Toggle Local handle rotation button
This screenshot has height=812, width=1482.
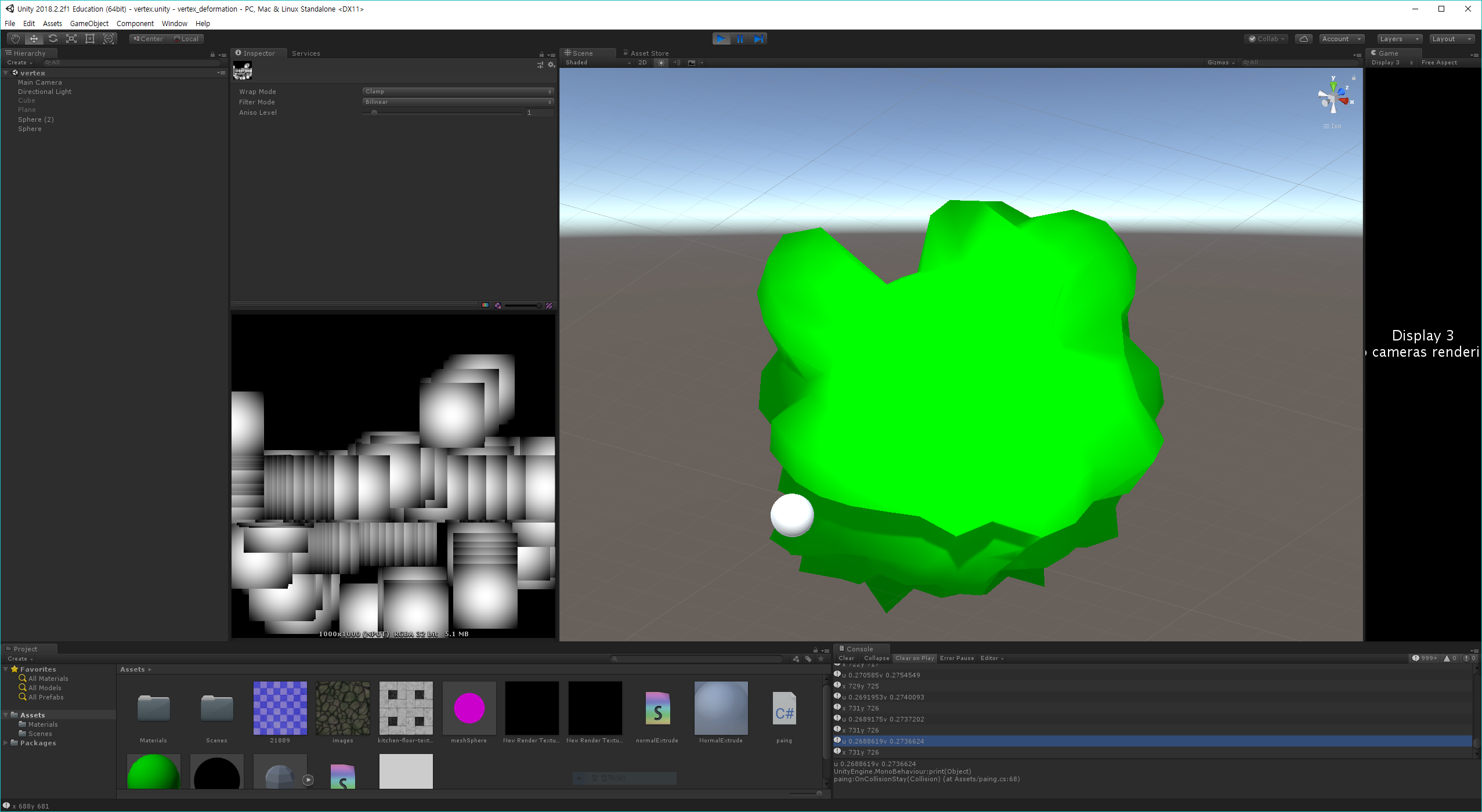click(186, 39)
